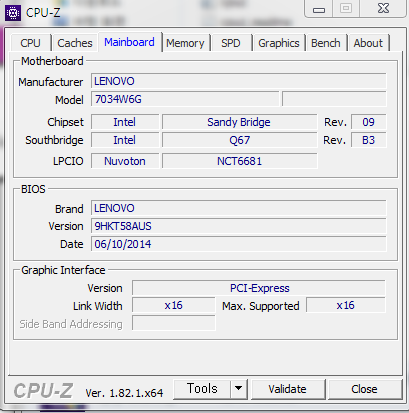Click the Manufacturer LENOVO field
Image resolution: width=409 pixels, height=413 pixels.
click(239, 81)
